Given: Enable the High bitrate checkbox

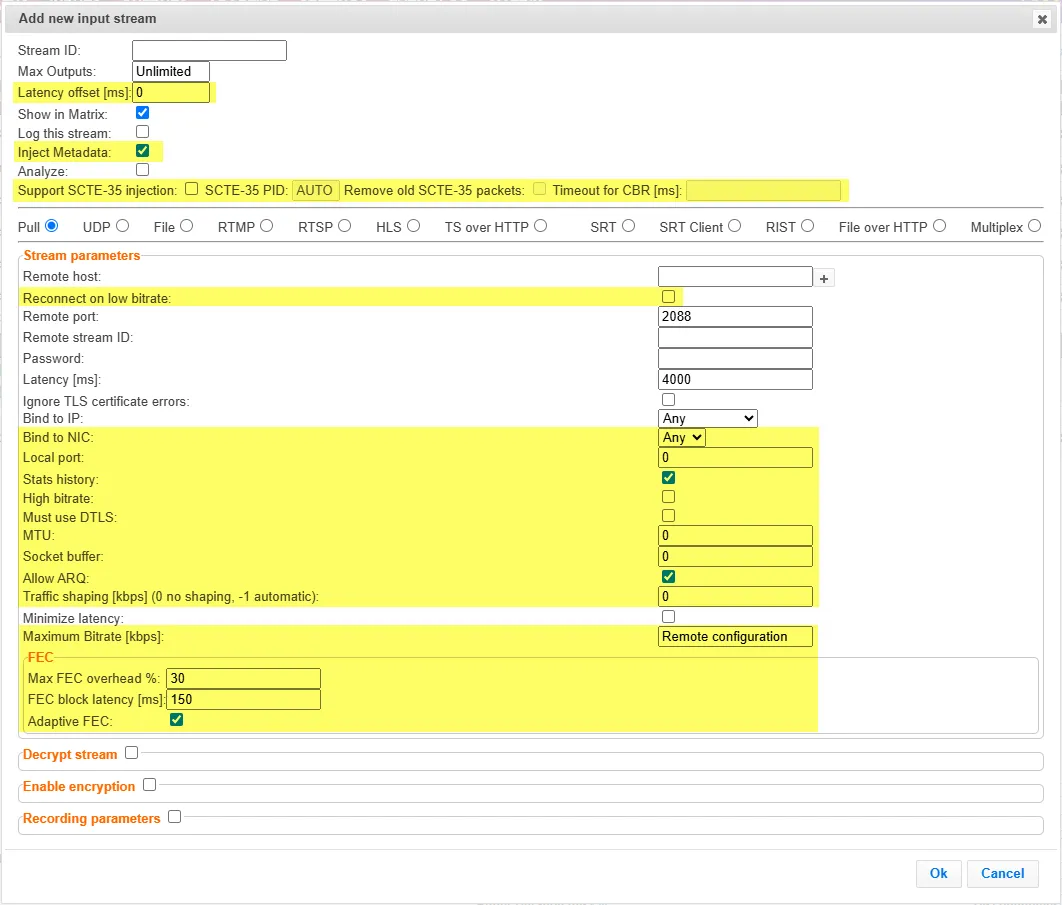Looking at the screenshot, I should pos(668,497).
